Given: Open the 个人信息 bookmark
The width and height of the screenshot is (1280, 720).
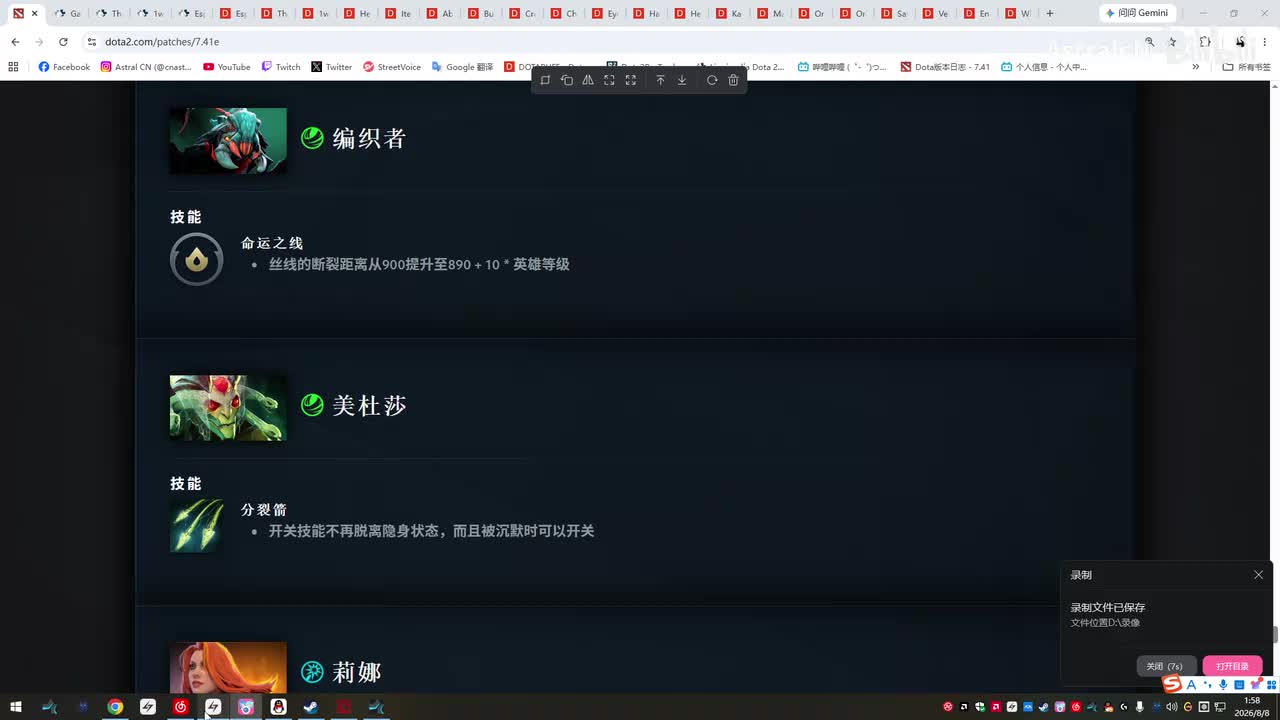Looking at the screenshot, I should (1043, 67).
